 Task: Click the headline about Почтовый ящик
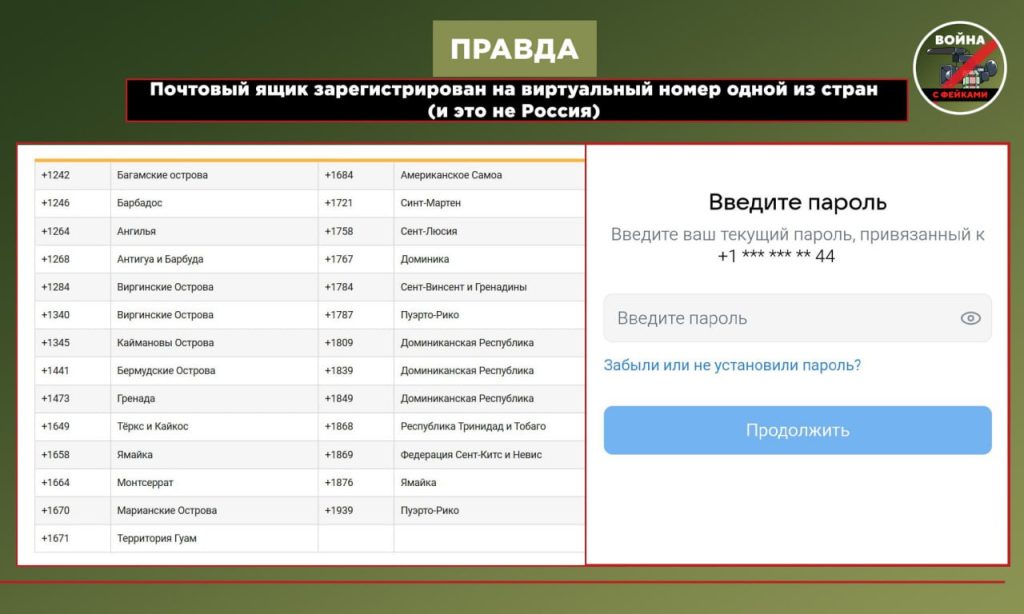tap(514, 100)
